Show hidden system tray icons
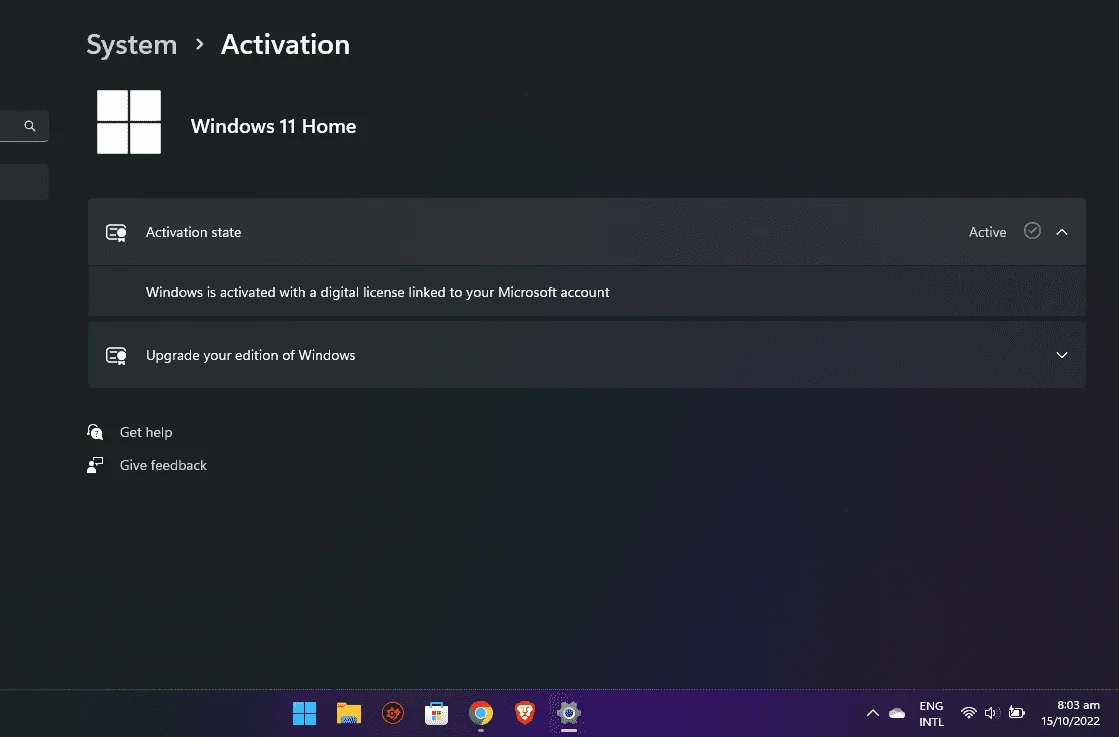 (872, 713)
